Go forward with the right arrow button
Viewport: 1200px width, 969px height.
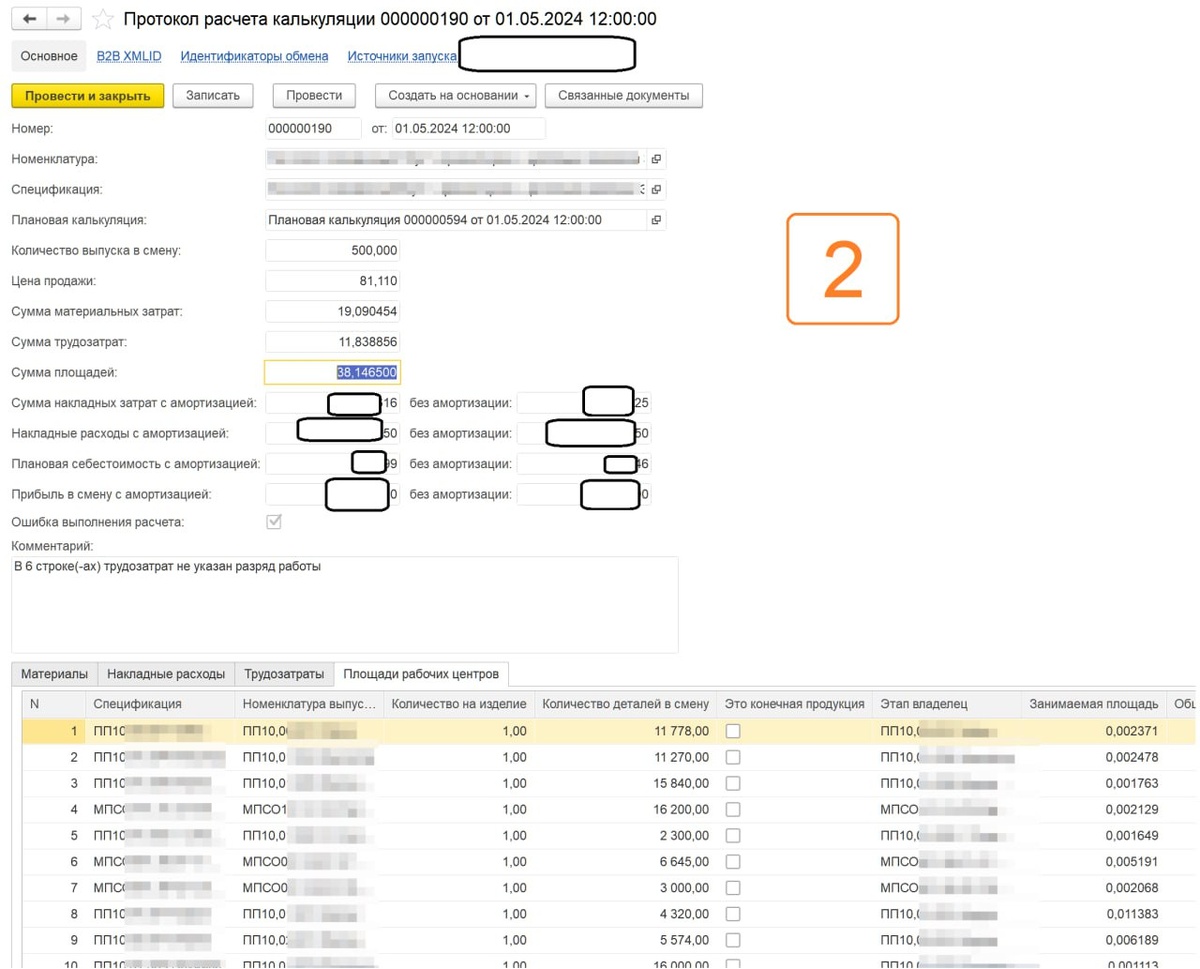click(x=63, y=19)
